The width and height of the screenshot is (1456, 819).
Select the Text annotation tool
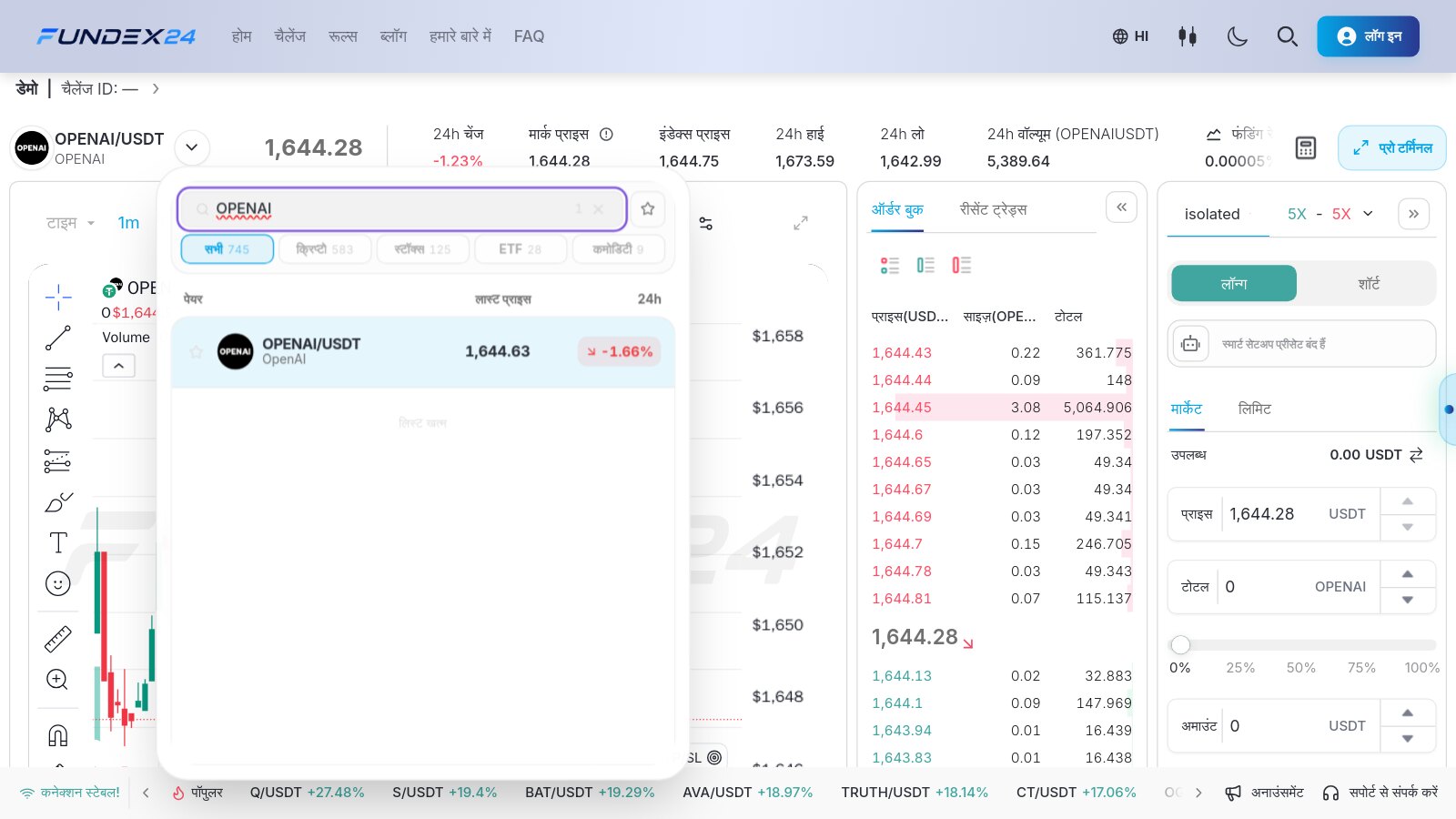coord(58,542)
